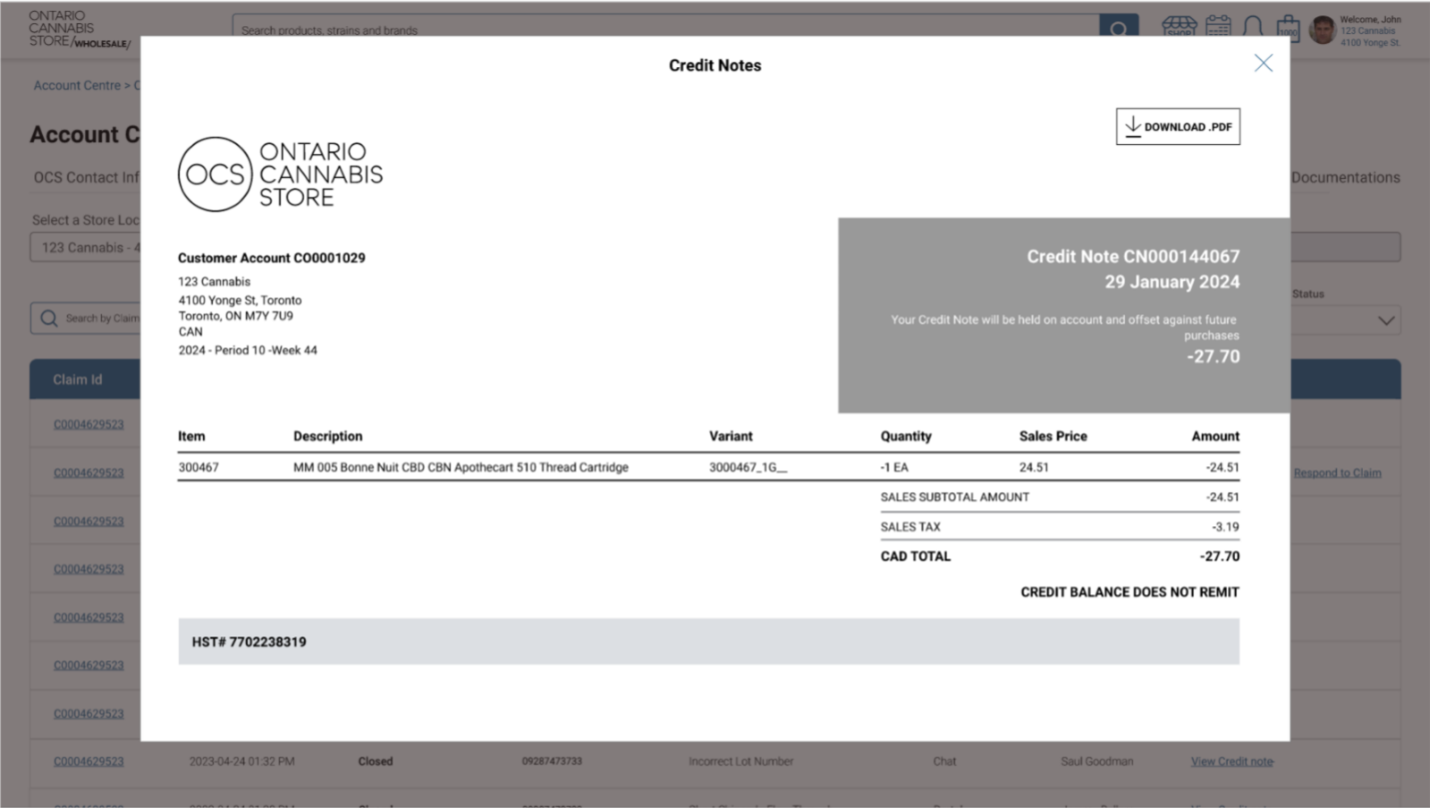Click the Ontario Cannabis Store Wholesale logo
This screenshot has width=1430, height=812.
[x=79, y=29]
